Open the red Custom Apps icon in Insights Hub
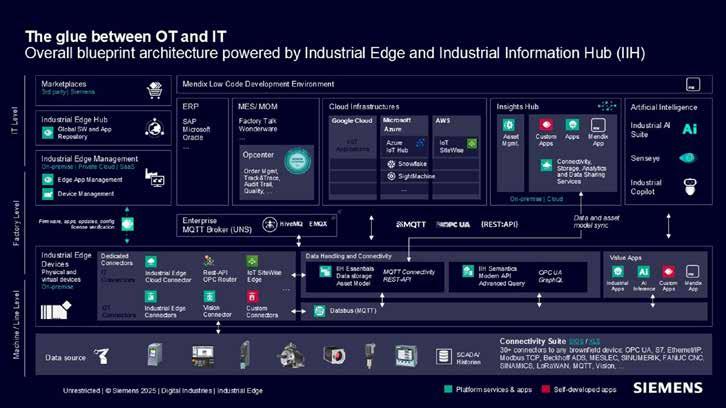This screenshot has width=726, height=408. [x=545, y=125]
